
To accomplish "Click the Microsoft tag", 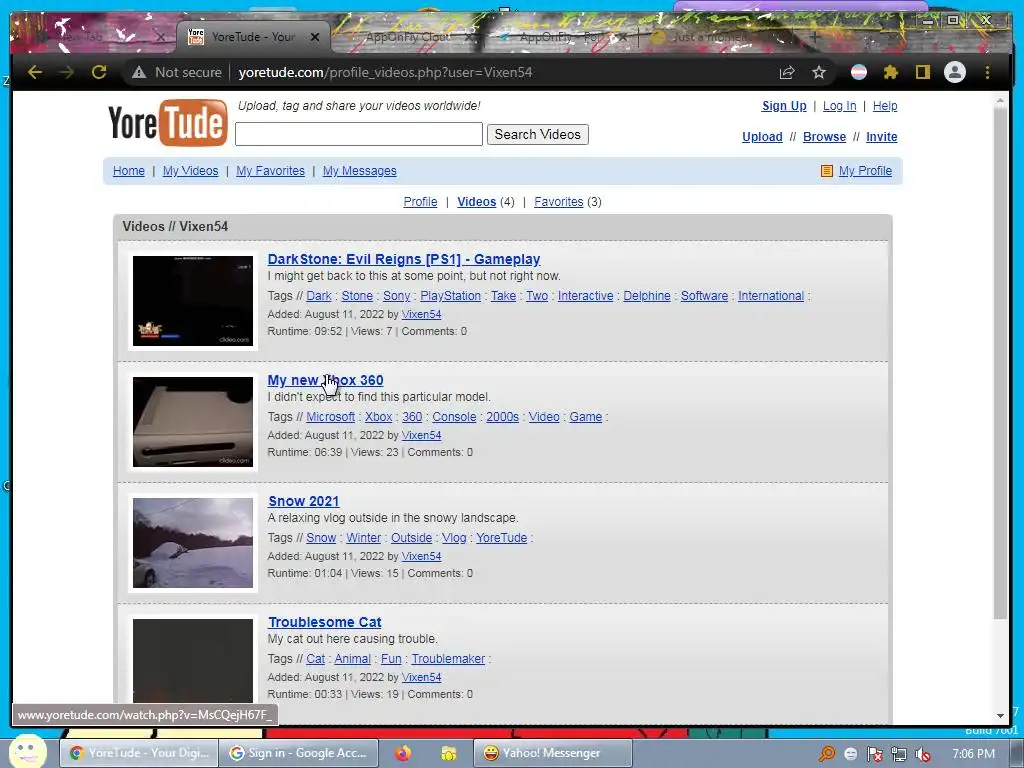I will tap(330, 417).
